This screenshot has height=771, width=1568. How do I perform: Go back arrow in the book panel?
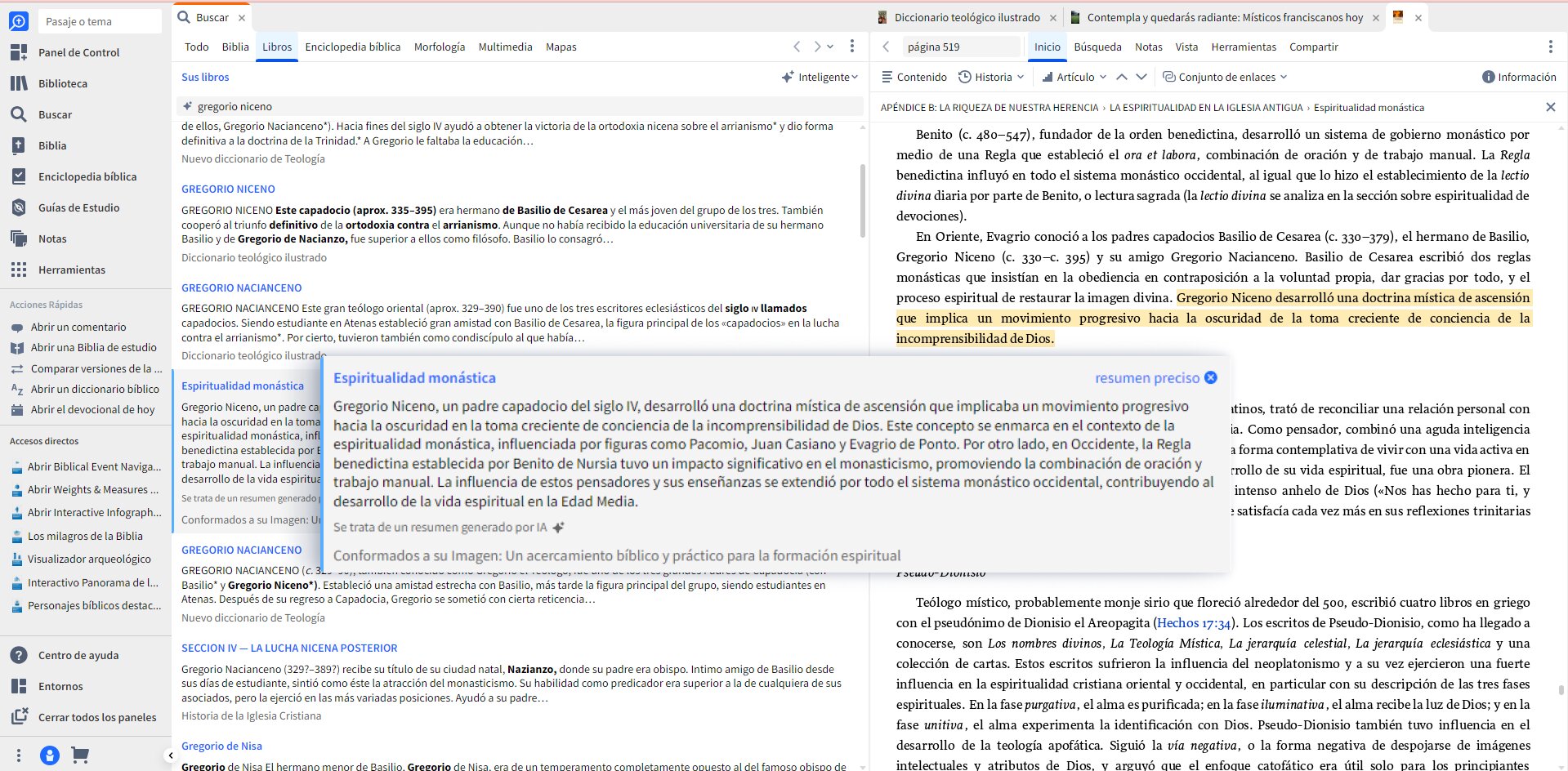point(886,47)
